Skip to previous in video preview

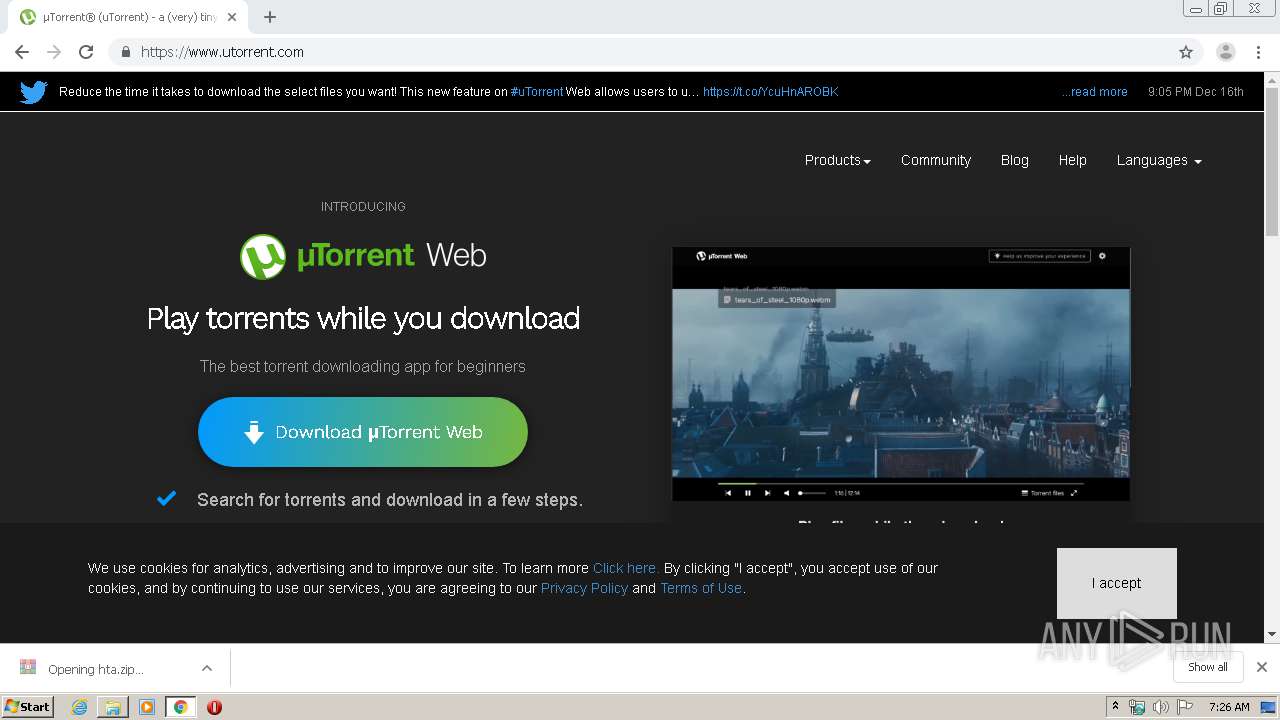[728, 493]
